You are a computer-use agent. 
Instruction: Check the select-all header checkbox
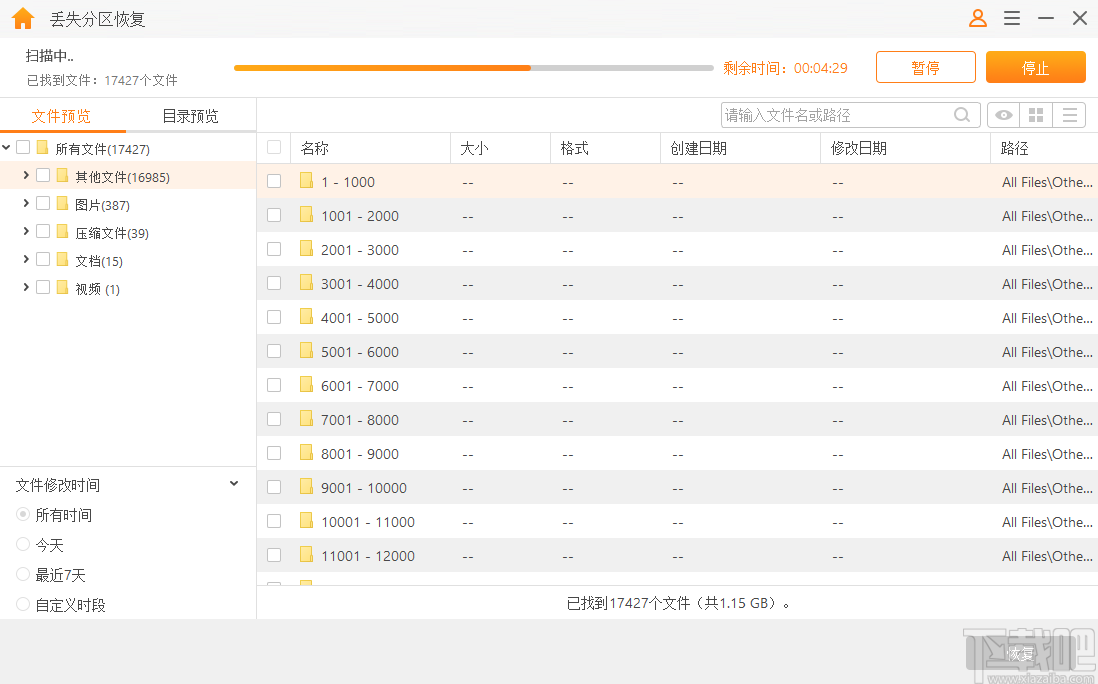[274, 147]
